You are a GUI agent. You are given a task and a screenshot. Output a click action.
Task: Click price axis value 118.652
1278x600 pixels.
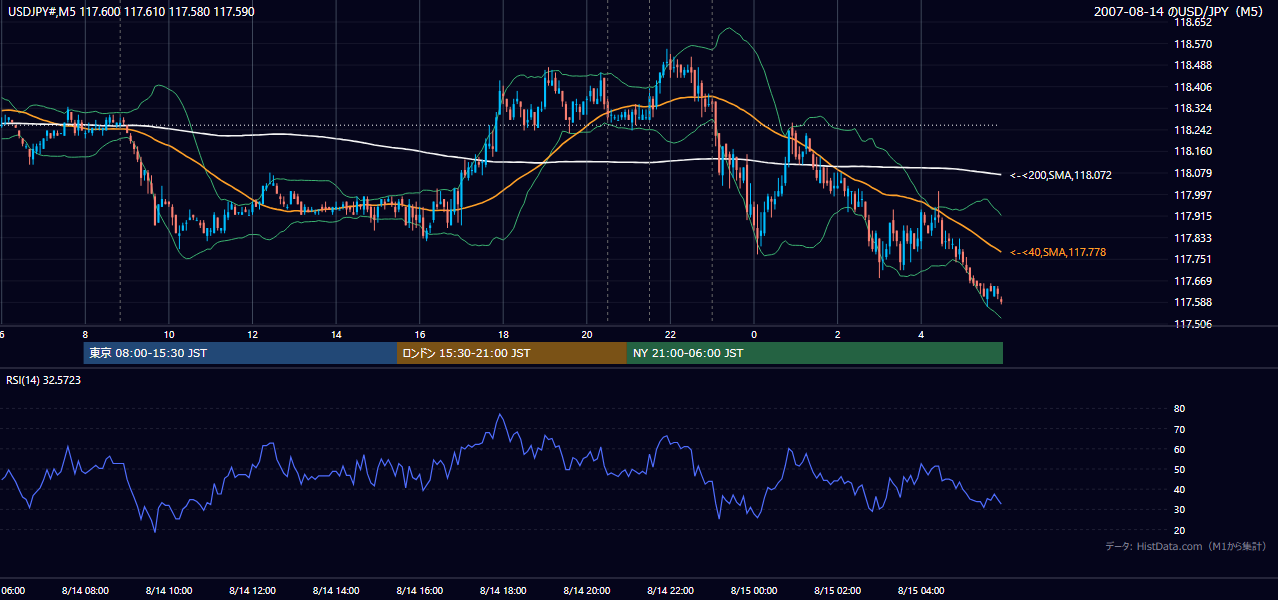point(1192,22)
